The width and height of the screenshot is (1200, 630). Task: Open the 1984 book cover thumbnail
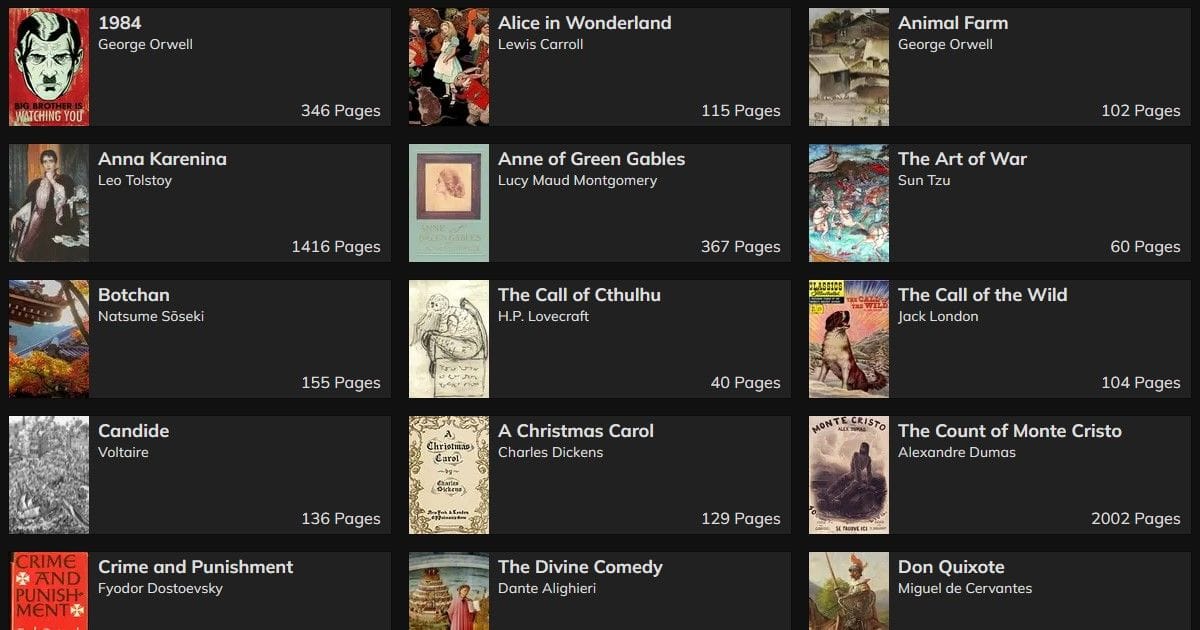point(49,67)
